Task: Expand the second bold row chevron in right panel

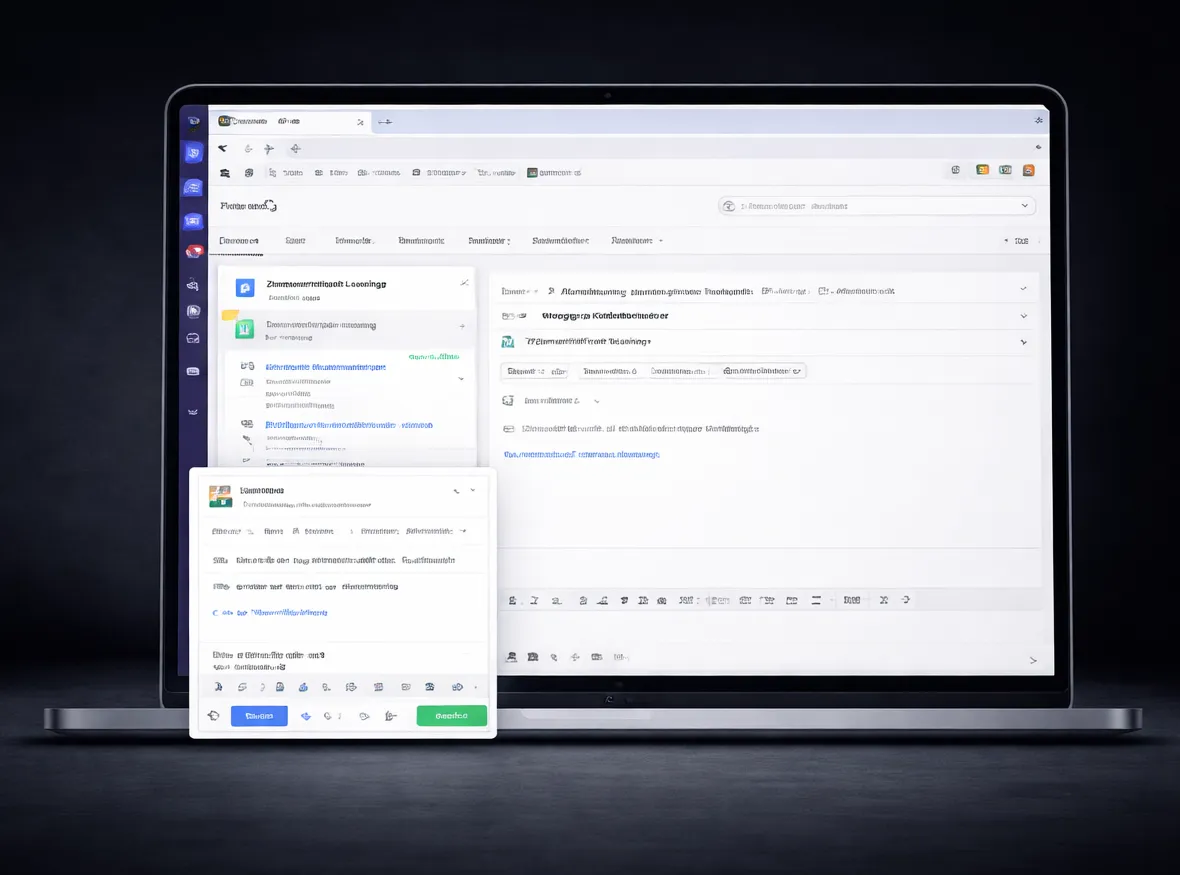Action: pos(1023,316)
